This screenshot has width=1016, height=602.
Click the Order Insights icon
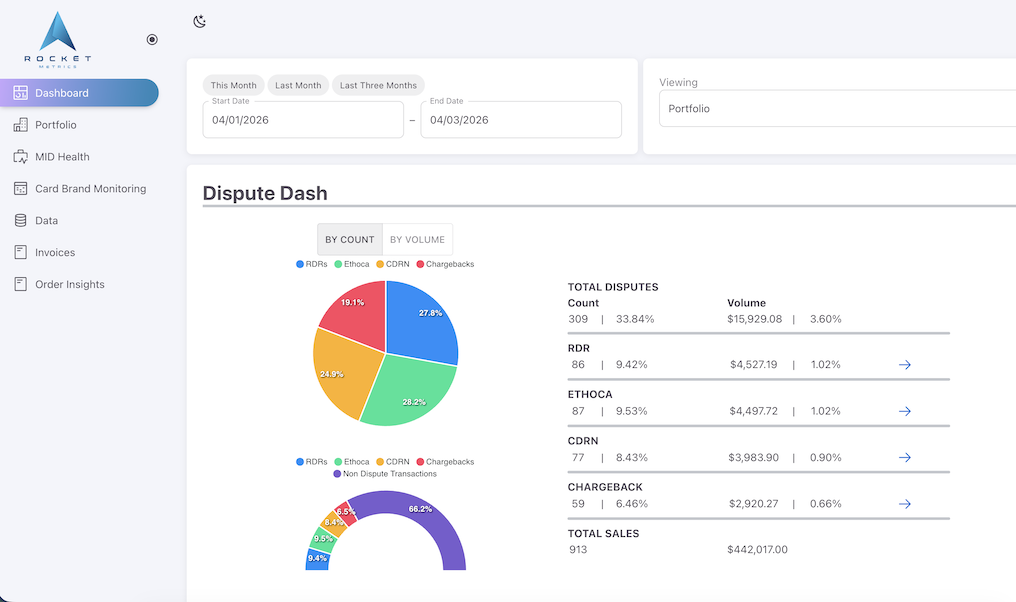click(20, 285)
